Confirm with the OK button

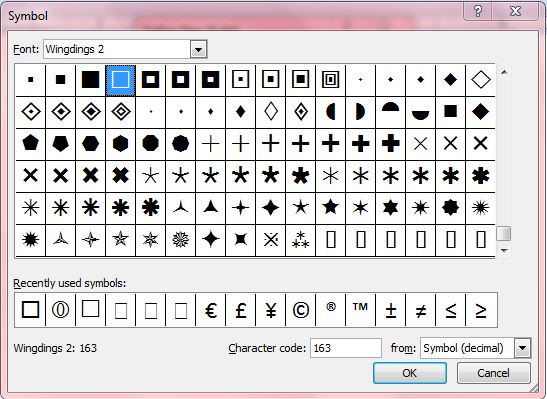(x=410, y=373)
